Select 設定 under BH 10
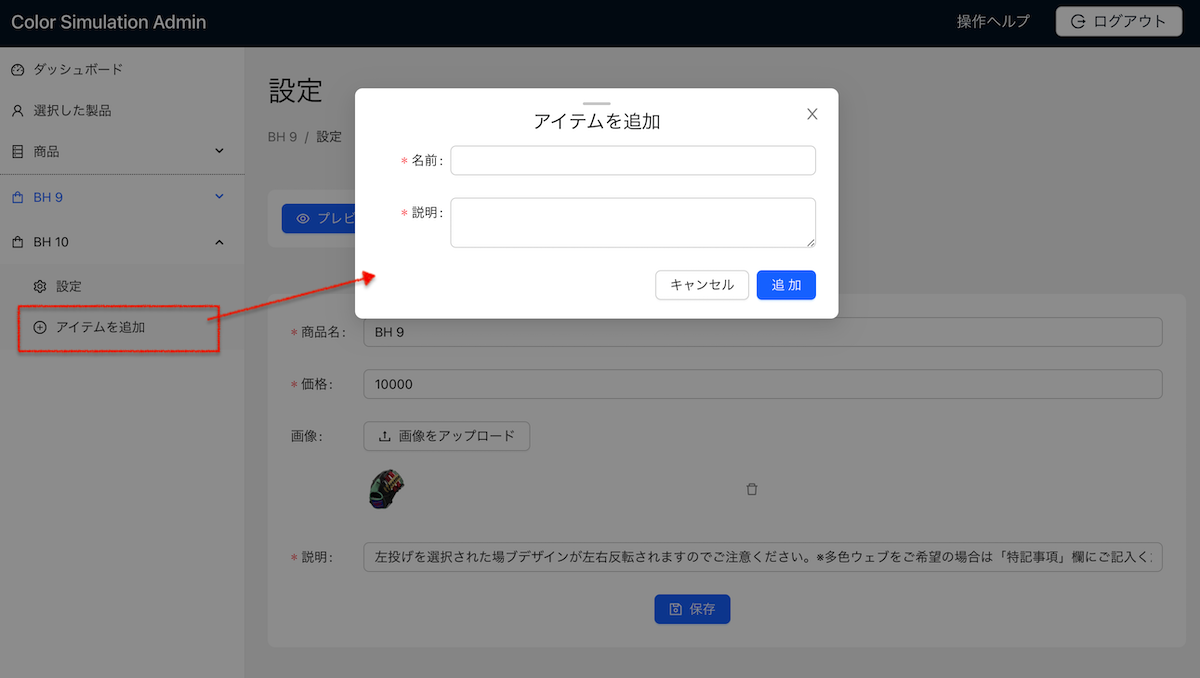Image resolution: width=1200 pixels, height=678 pixels. [69, 286]
